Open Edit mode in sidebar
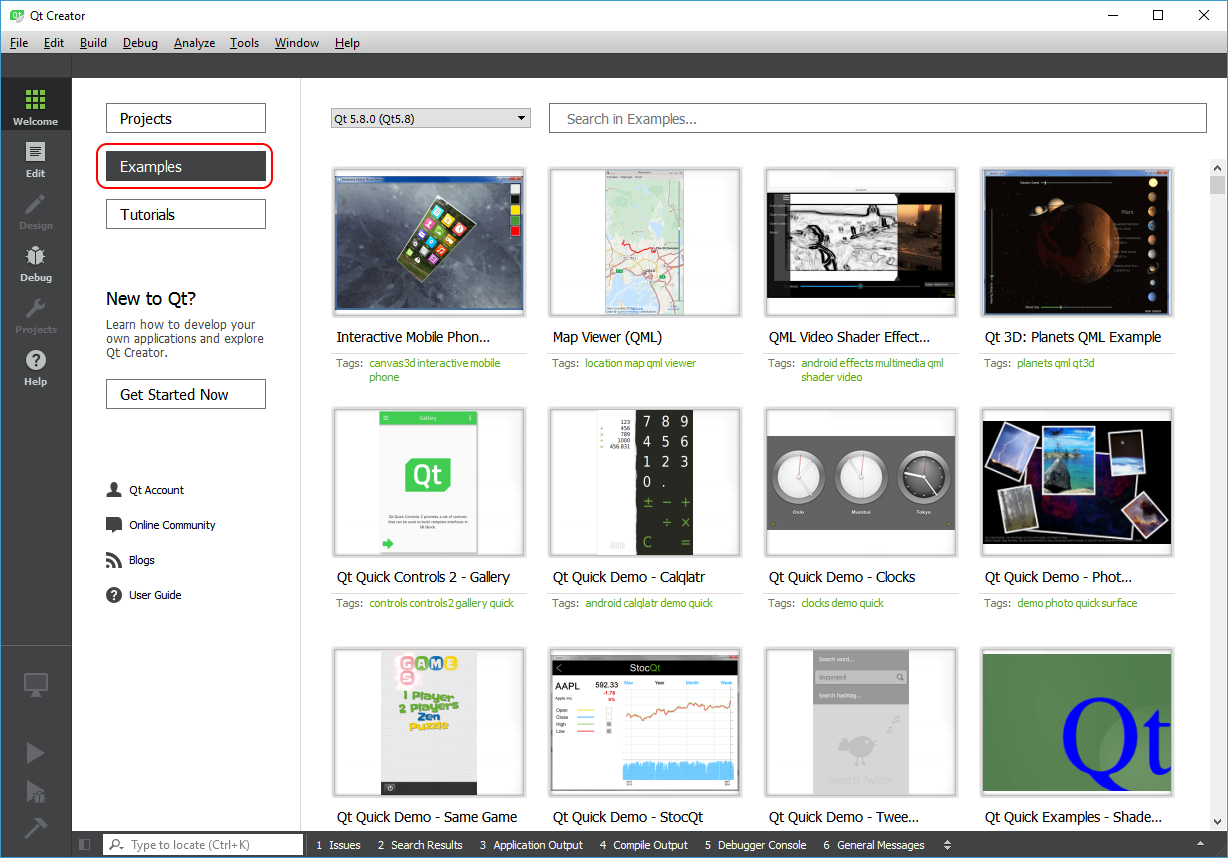 click(x=35, y=158)
